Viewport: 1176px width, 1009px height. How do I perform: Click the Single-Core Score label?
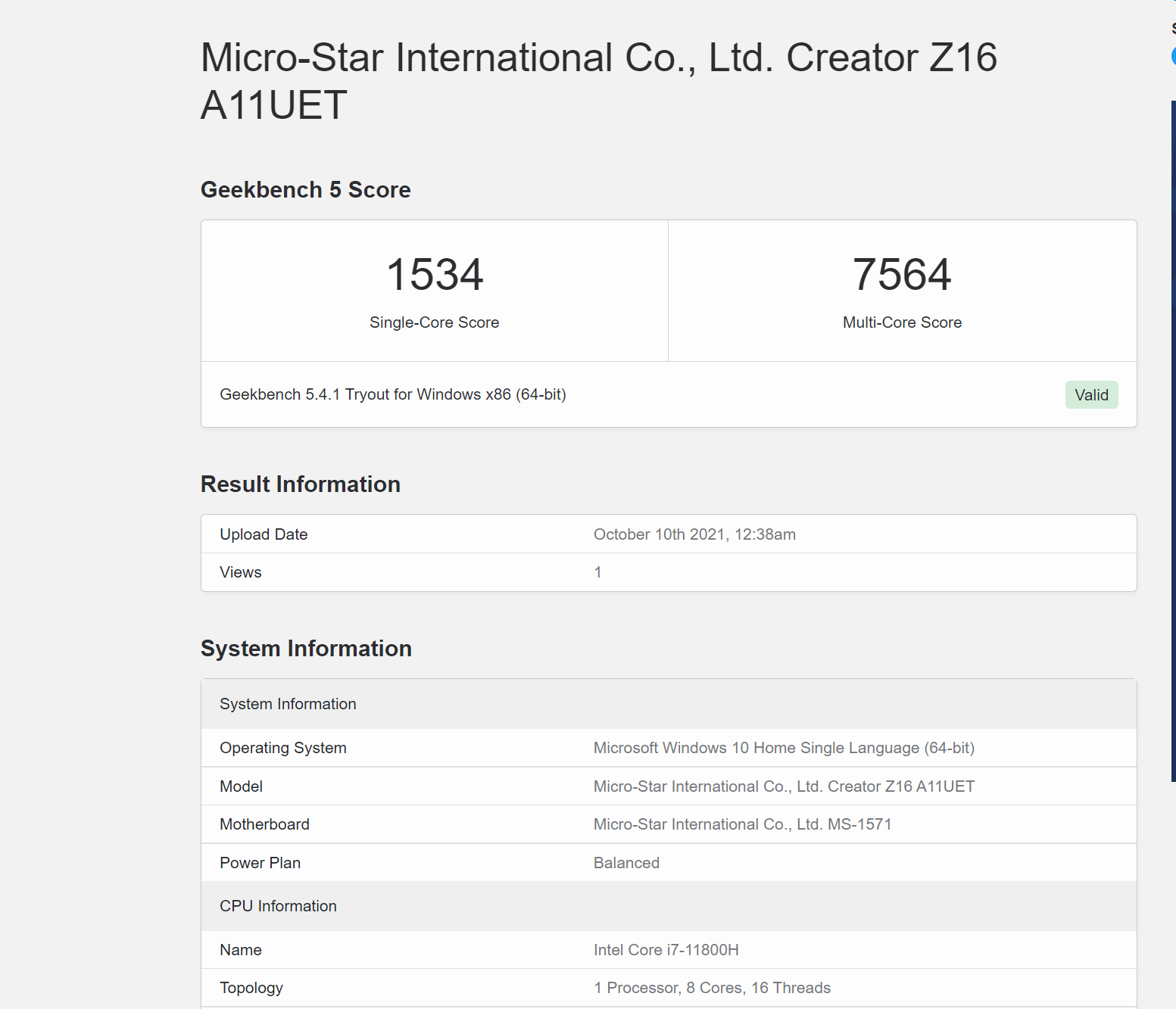click(x=435, y=322)
